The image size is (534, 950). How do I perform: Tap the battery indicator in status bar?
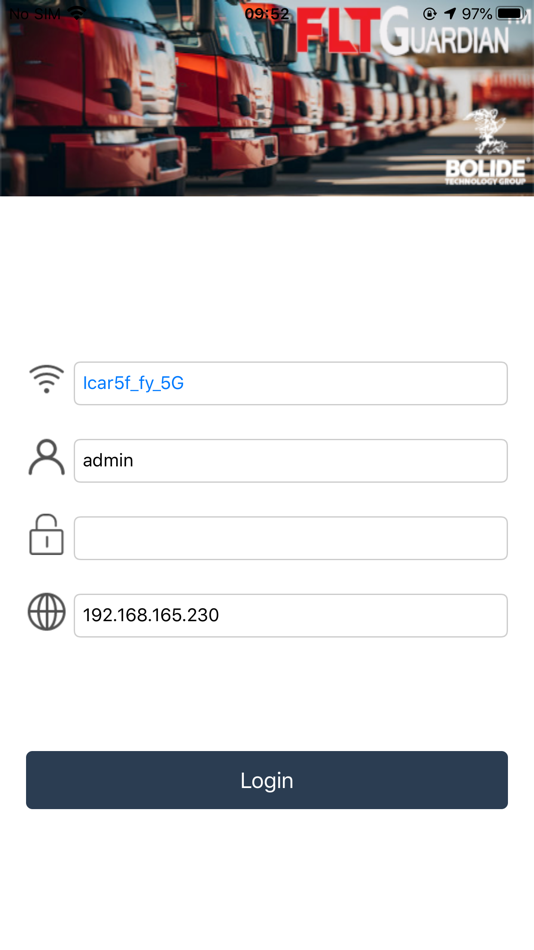[511, 13]
